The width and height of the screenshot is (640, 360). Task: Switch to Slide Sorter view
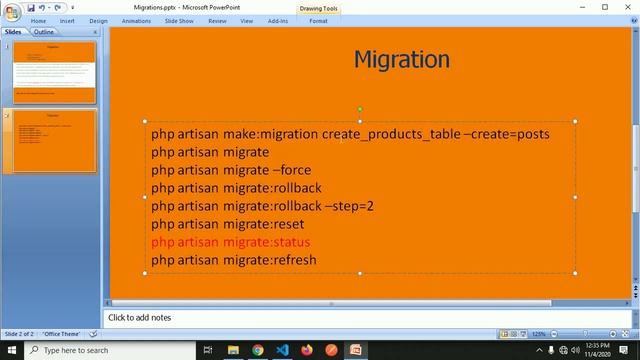(x=514, y=334)
